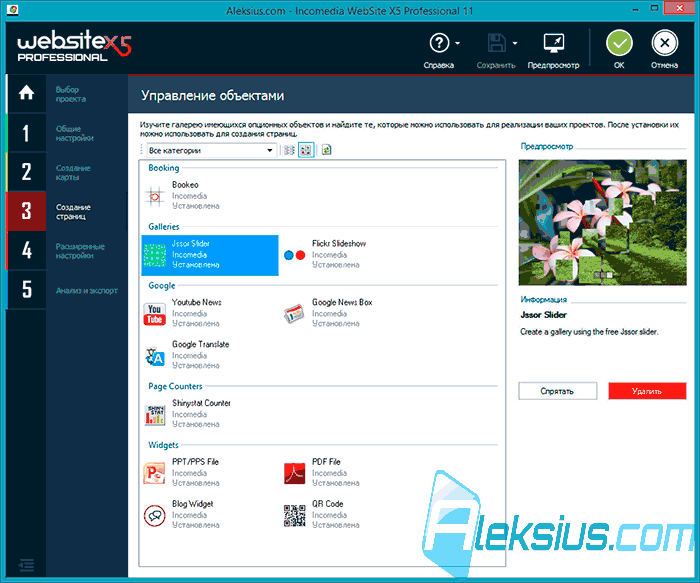Open step 4 Расширенные настройки
The width and height of the screenshot is (700, 583).
coord(67,251)
